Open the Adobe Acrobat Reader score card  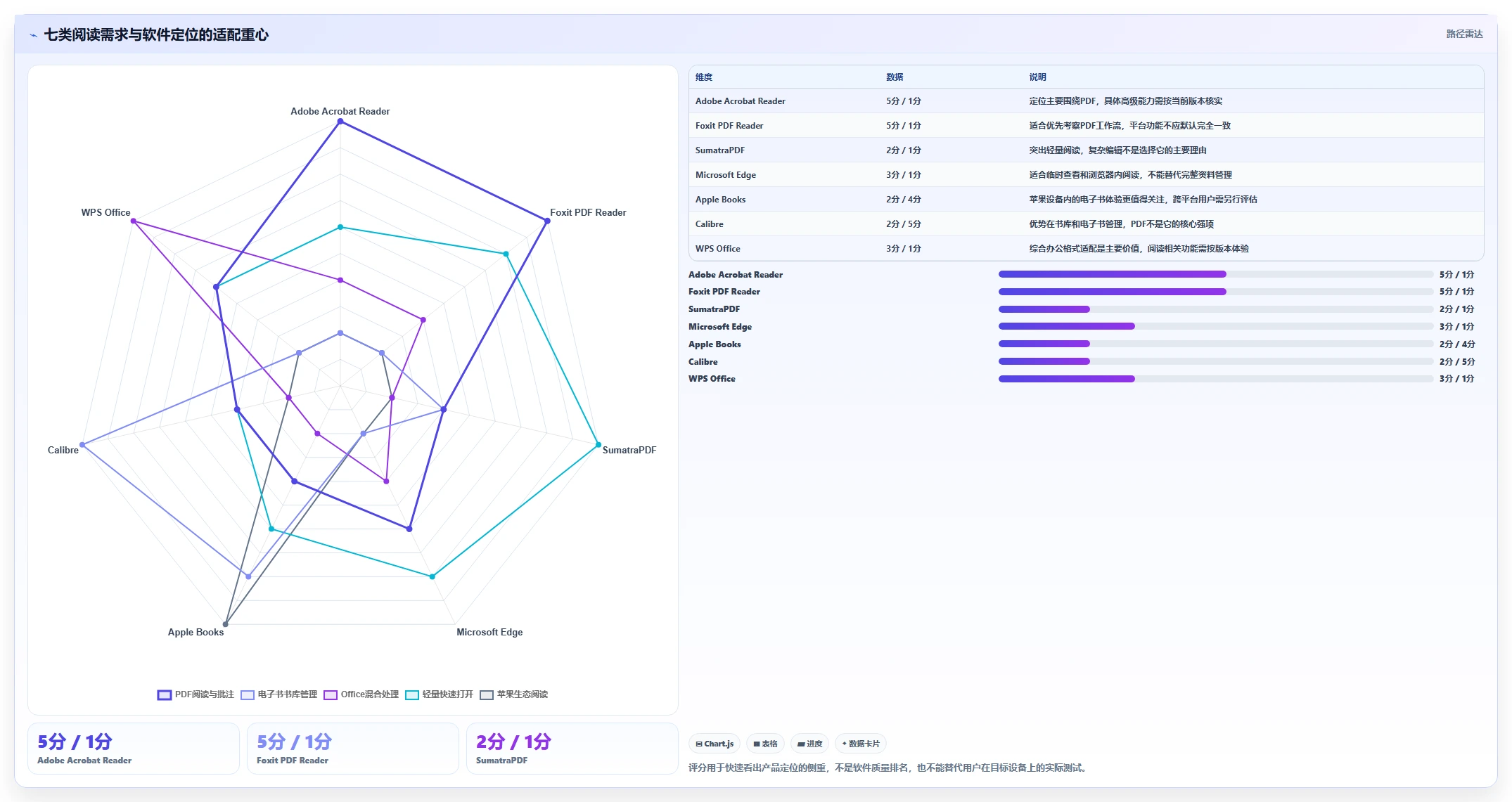(134, 749)
